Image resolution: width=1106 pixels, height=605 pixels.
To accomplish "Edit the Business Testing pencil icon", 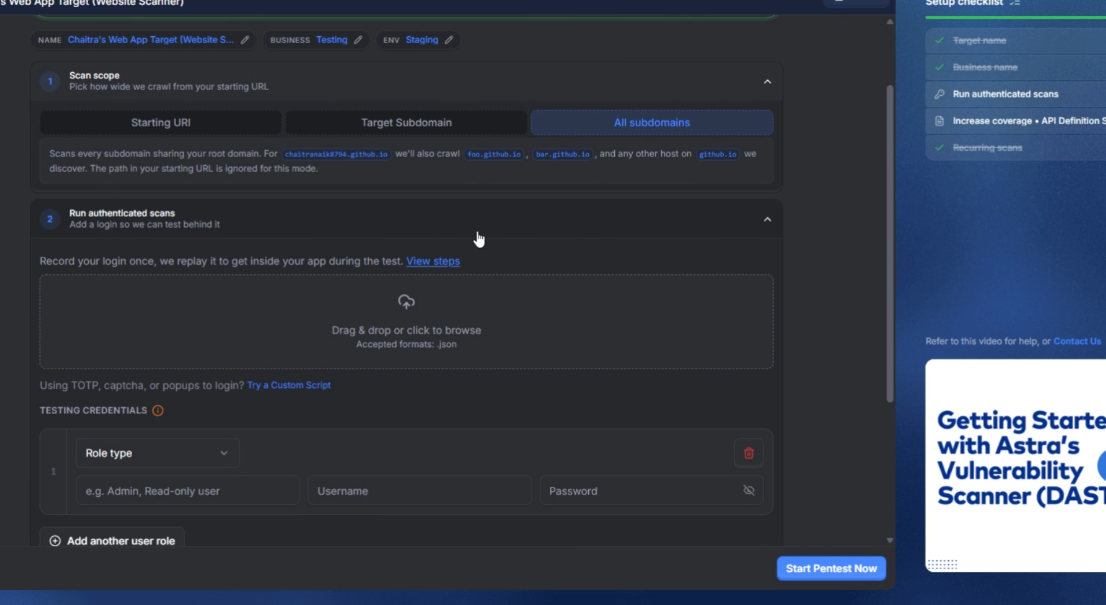I will (x=358, y=40).
